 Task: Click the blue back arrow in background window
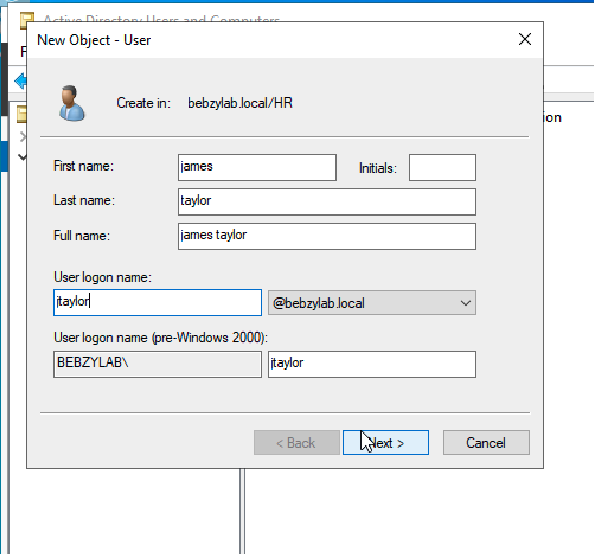coord(20,81)
